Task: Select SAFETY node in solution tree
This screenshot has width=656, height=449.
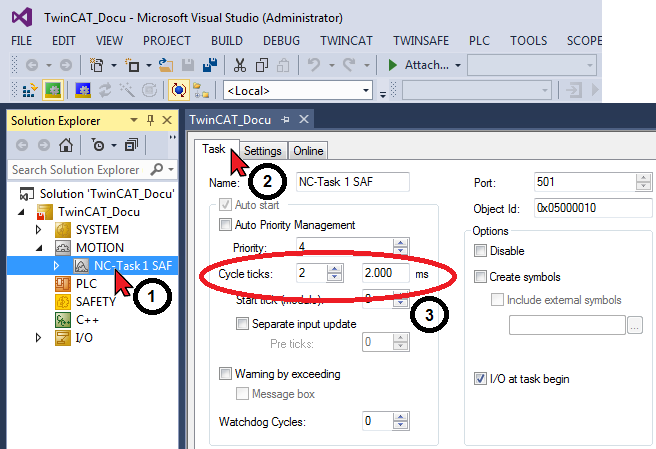Action: (96, 302)
